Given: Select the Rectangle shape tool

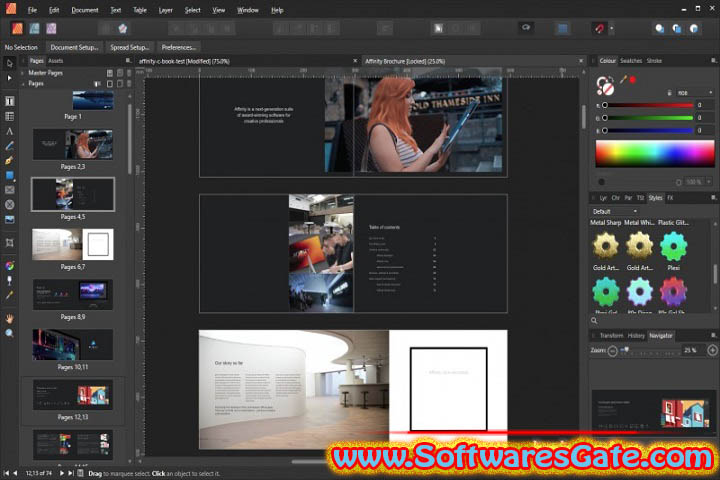Looking at the screenshot, I should tap(9, 175).
